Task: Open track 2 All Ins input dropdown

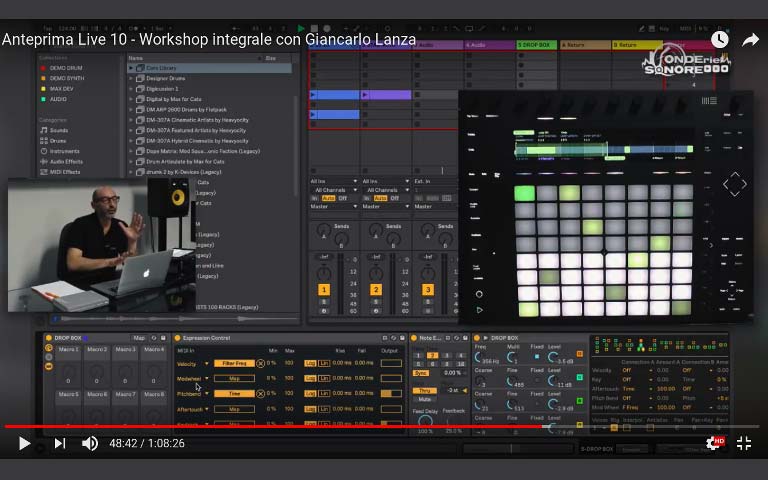Action: click(x=385, y=181)
